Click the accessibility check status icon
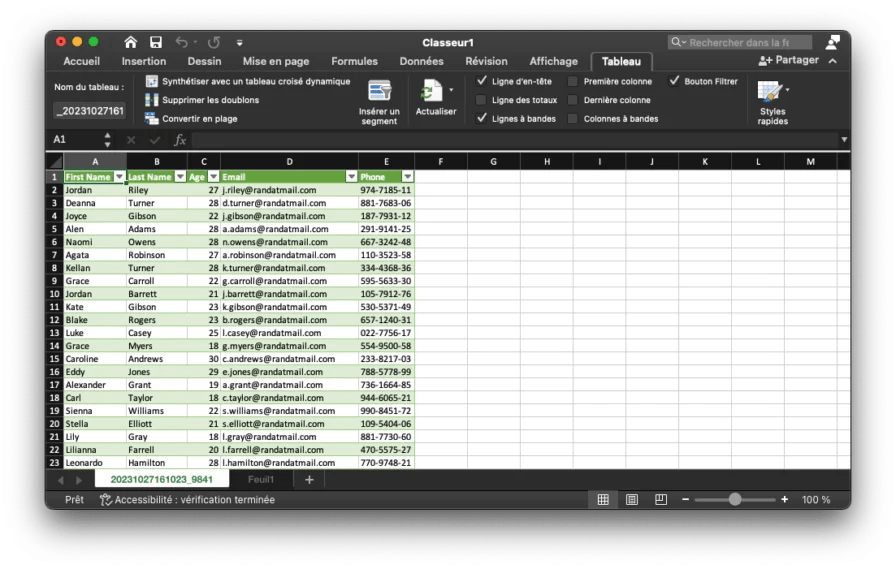 tap(106, 500)
